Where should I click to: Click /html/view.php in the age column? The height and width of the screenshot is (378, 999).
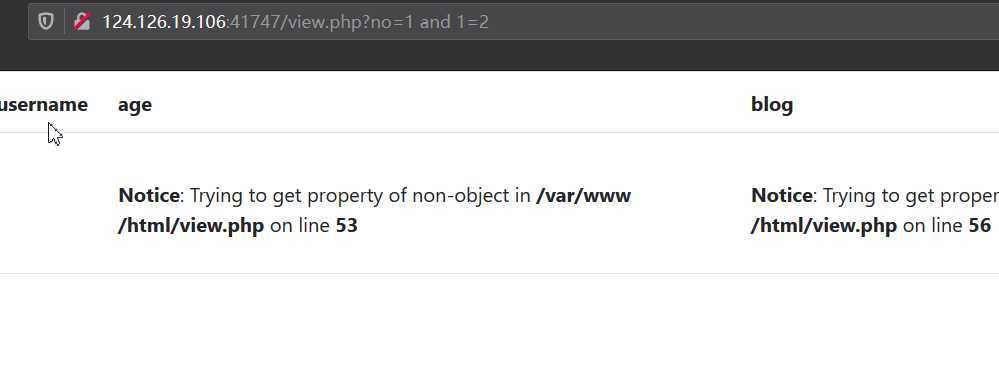click(x=191, y=226)
